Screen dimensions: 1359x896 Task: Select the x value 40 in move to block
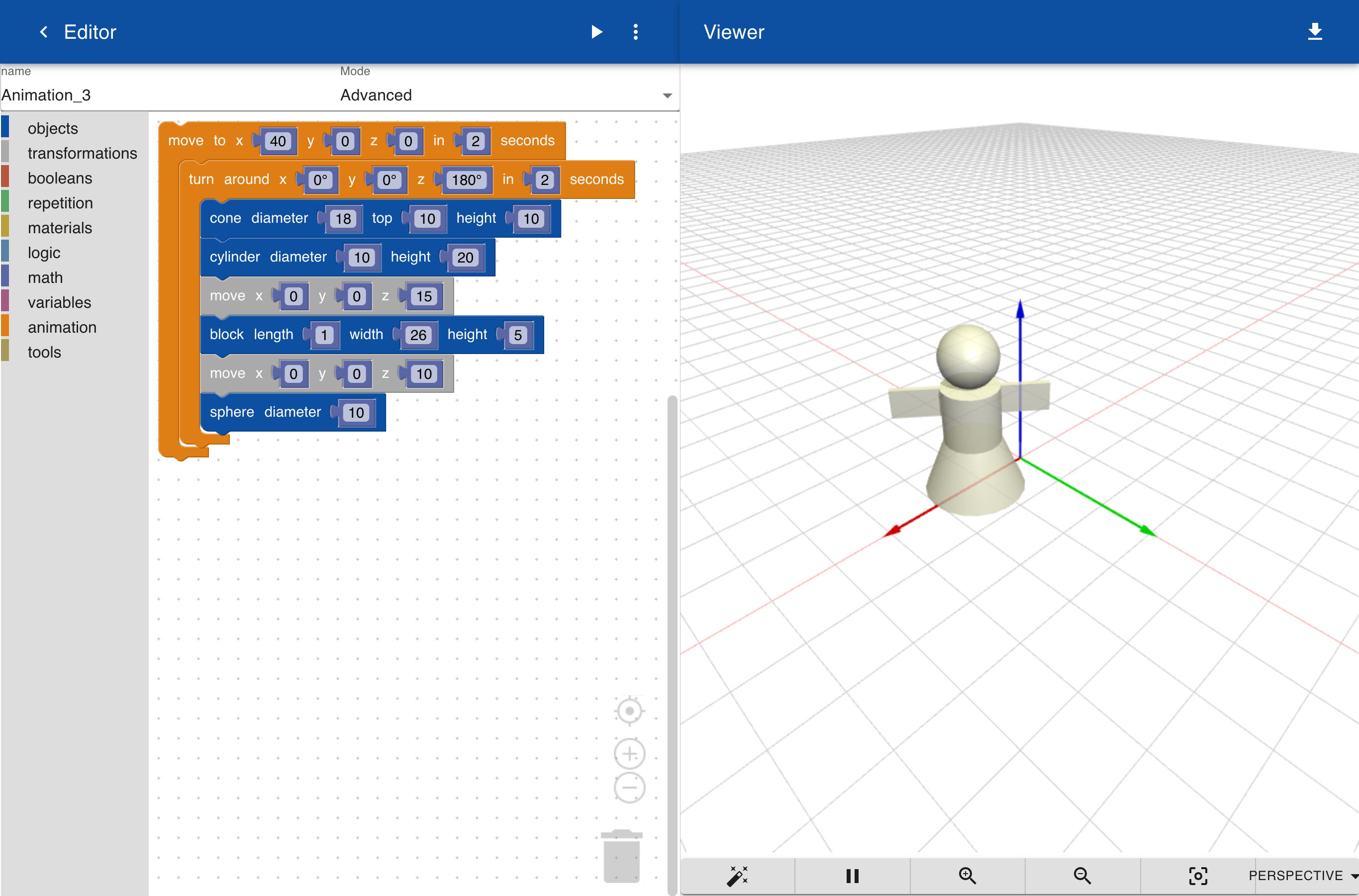[x=278, y=141]
